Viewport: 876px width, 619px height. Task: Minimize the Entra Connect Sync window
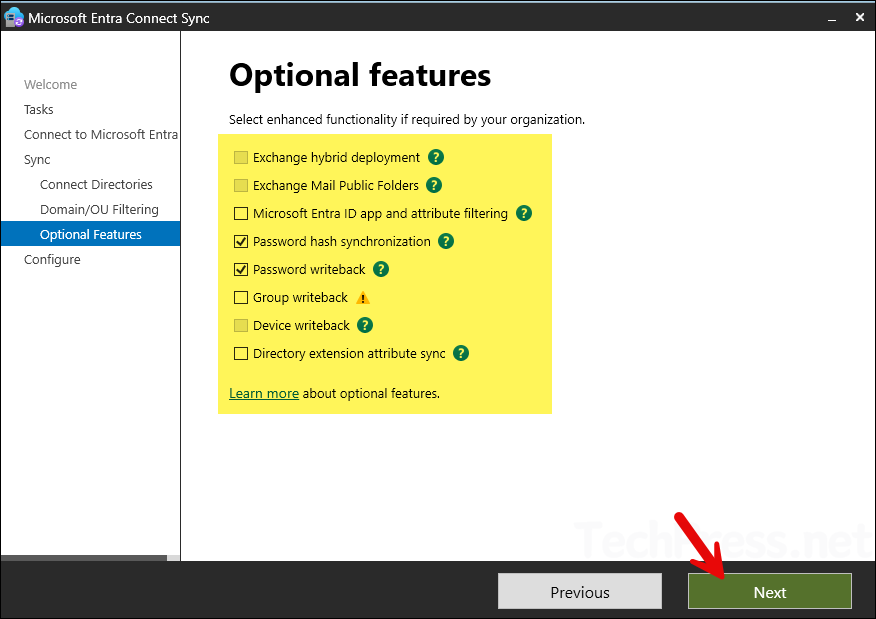(832, 18)
